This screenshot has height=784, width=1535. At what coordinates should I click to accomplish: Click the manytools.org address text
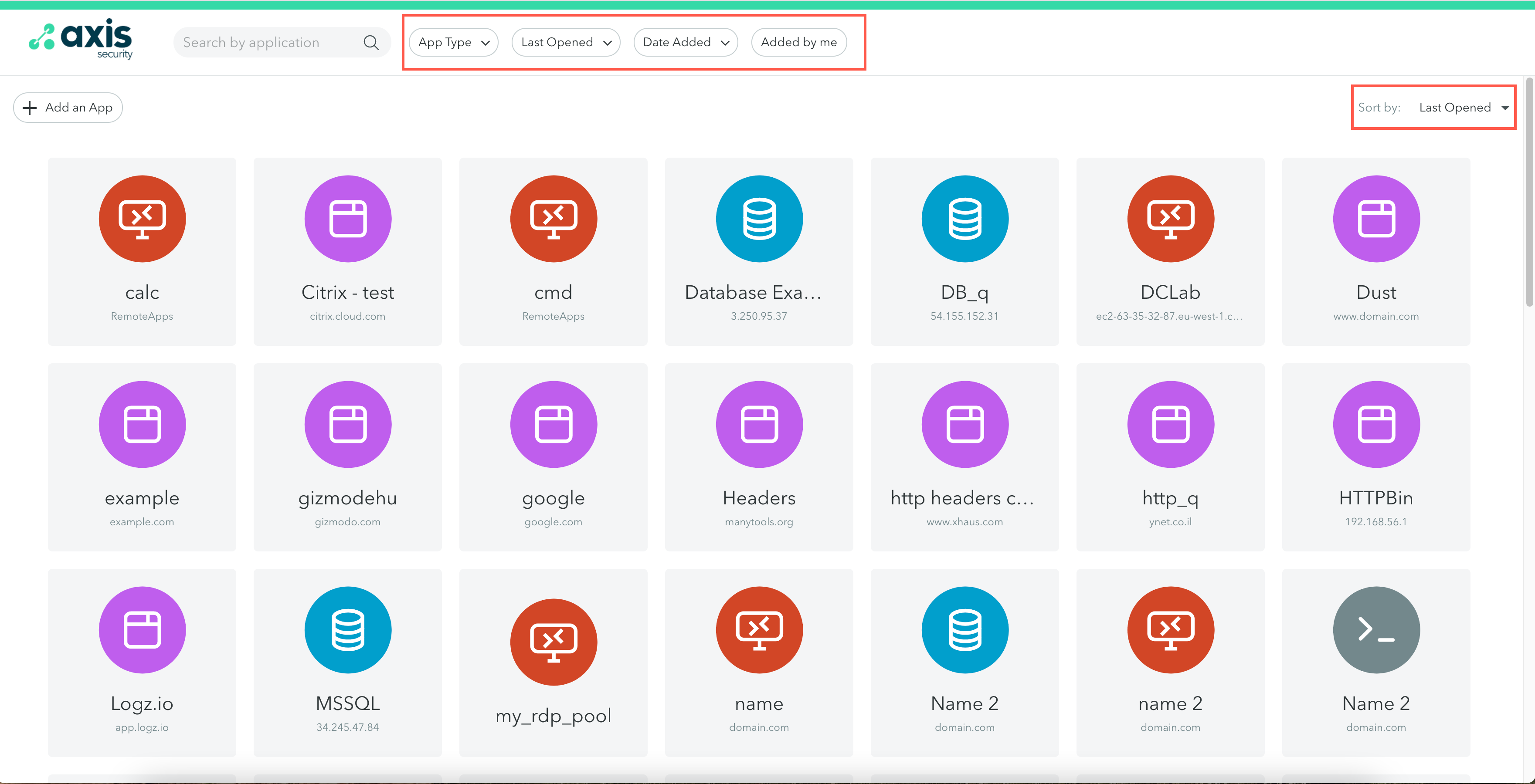(x=758, y=522)
